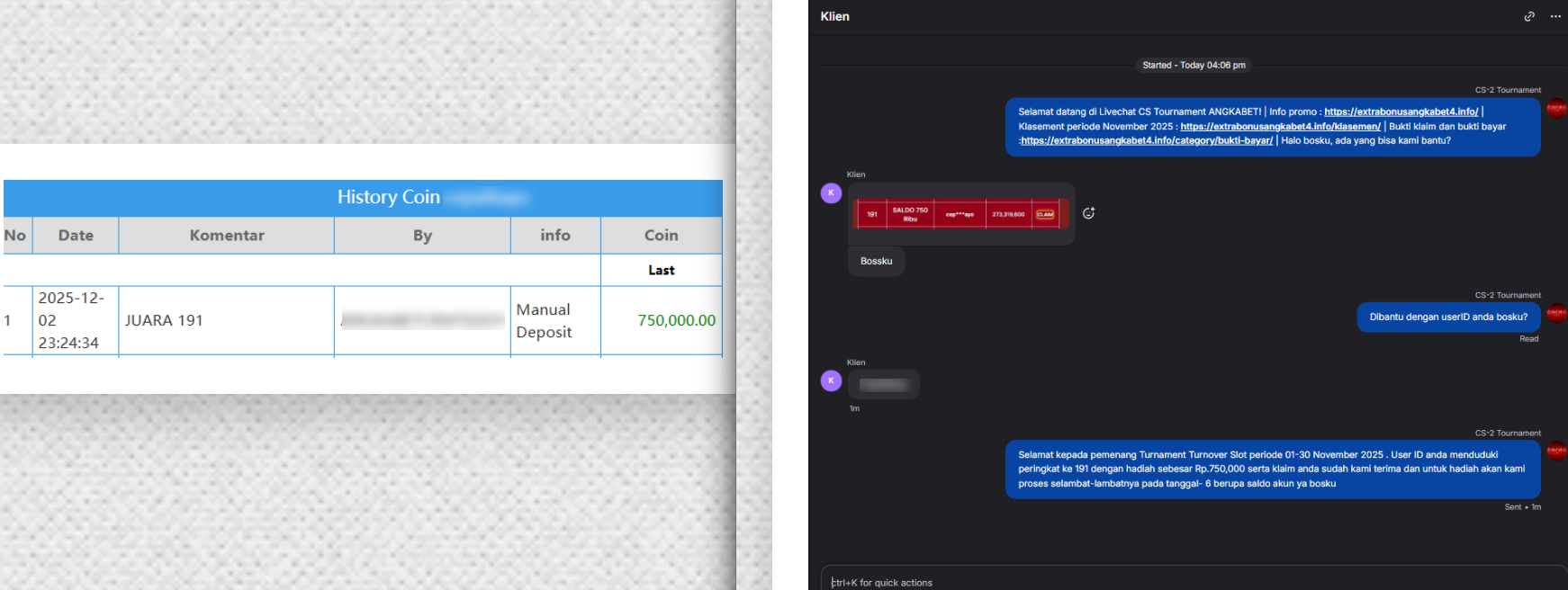Click the Bossku message bubble

(x=876, y=261)
